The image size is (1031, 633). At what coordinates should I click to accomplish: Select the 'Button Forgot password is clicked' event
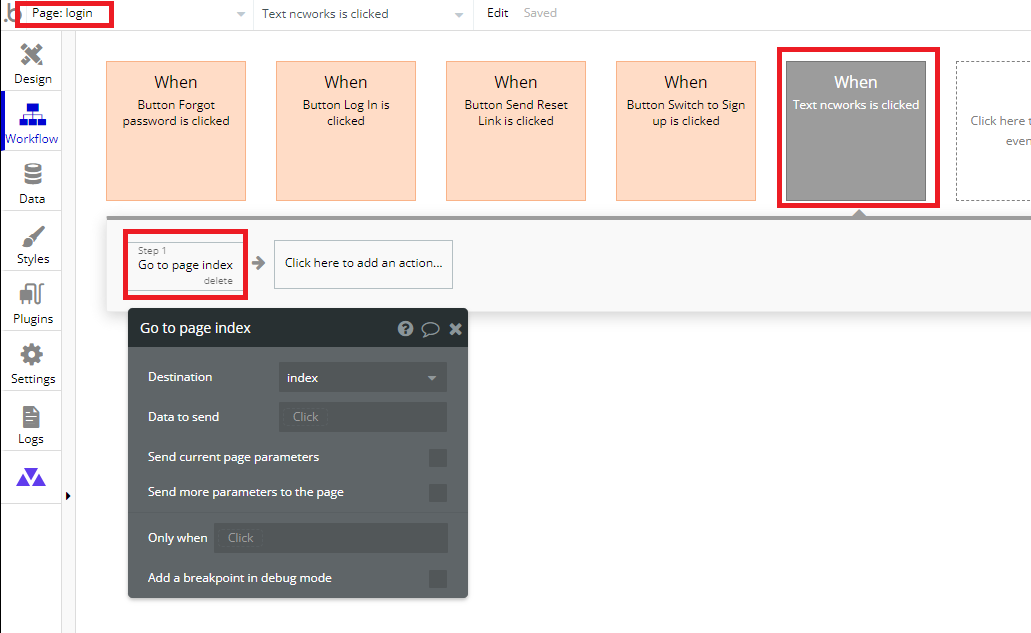[176, 131]
